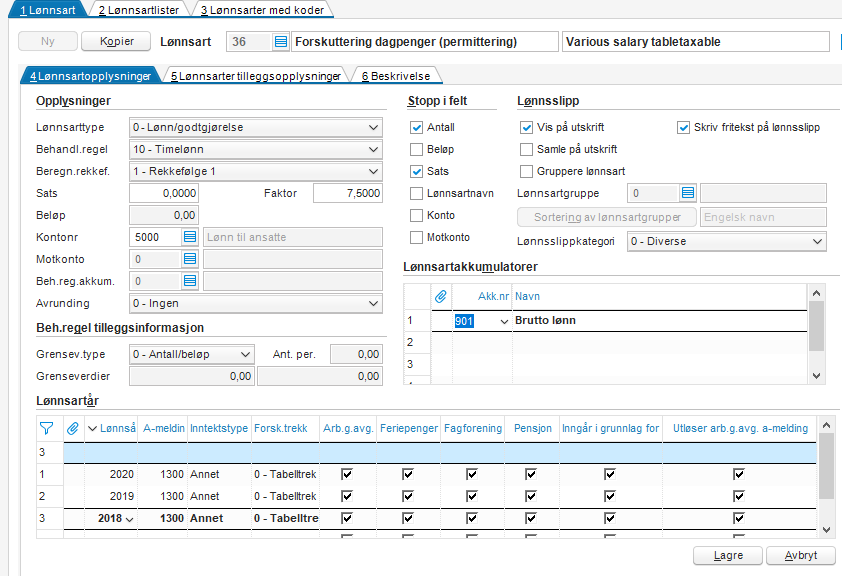Click the Beh.reg.akkum. lookup list icon
This screenshot has width=842, height=576.
190,281
